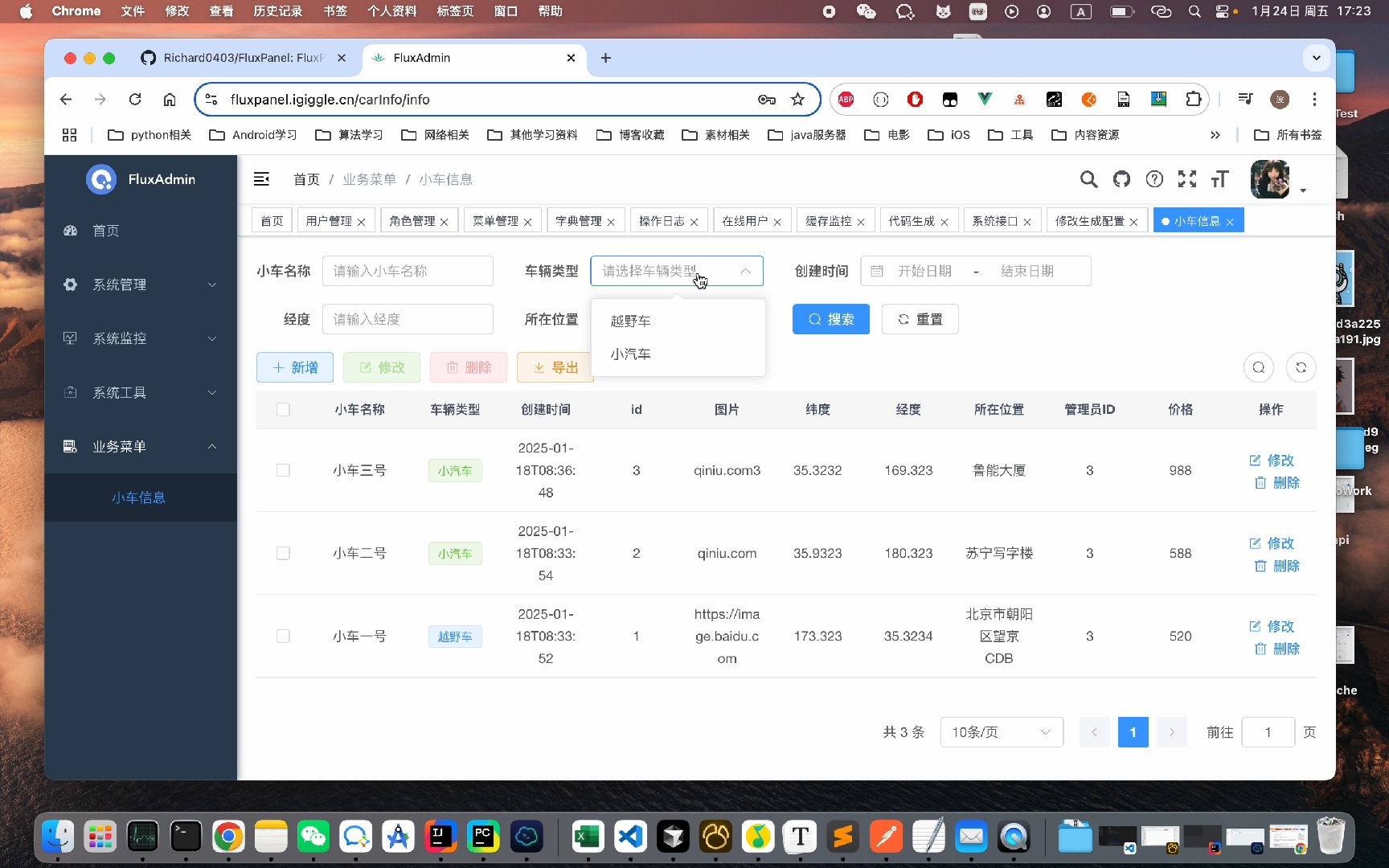1389x868 pixels.
Task: Open the help question mark icon
Action: [x=1154, y=179]
